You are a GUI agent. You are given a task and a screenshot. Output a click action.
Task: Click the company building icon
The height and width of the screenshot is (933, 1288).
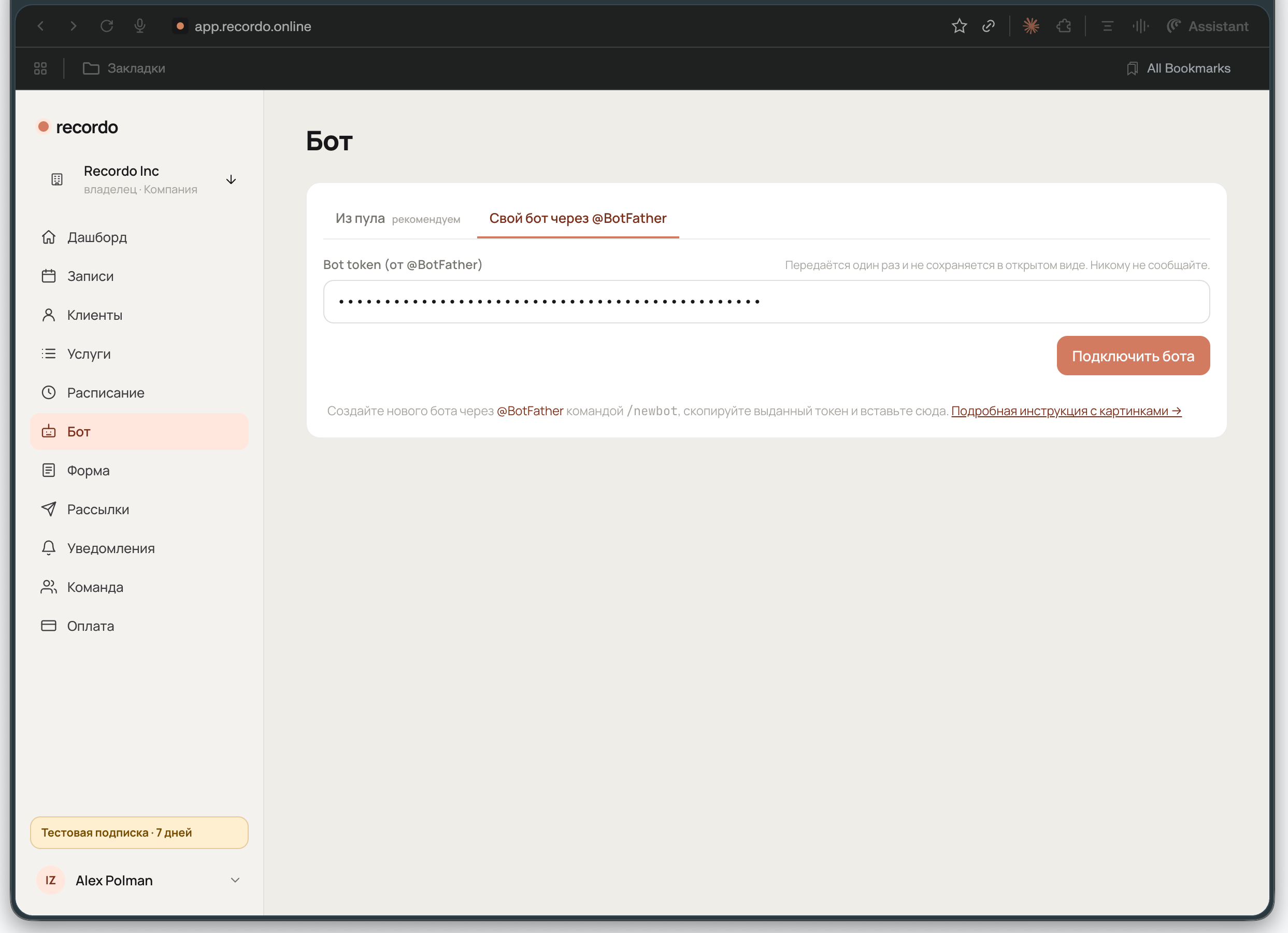click(57, 179)
